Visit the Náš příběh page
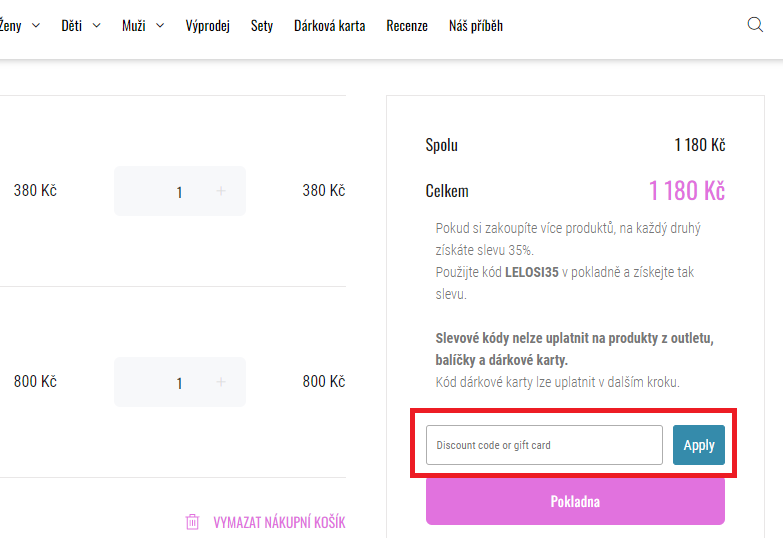 tap(476, 26)
